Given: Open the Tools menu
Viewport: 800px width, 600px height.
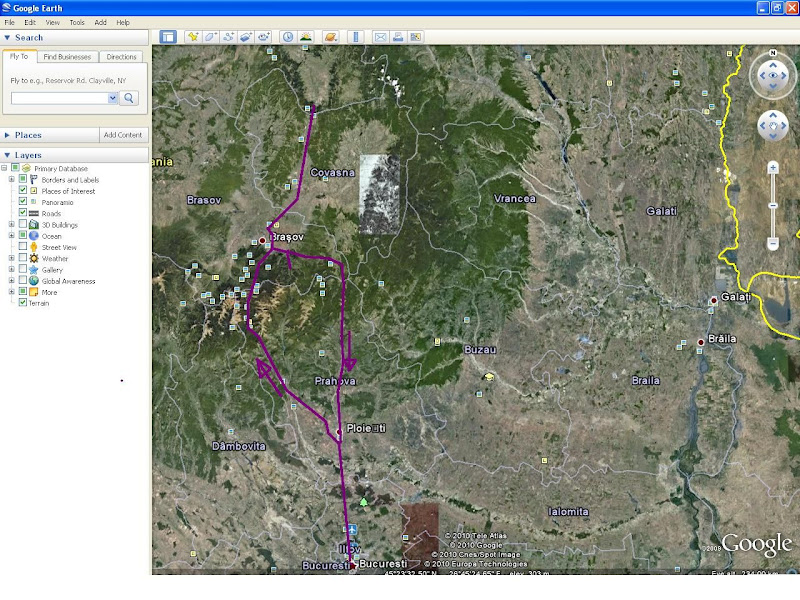Looking at the screenshot, I should (77, 22).
